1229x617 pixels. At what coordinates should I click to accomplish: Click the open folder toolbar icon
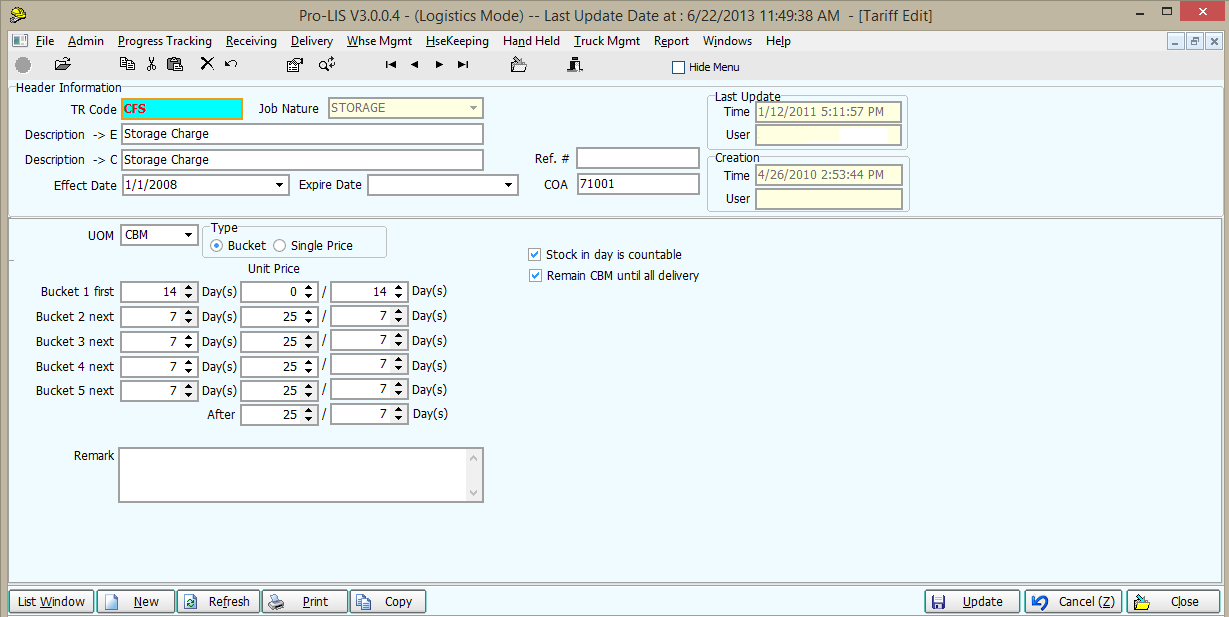tap(63, 64)
